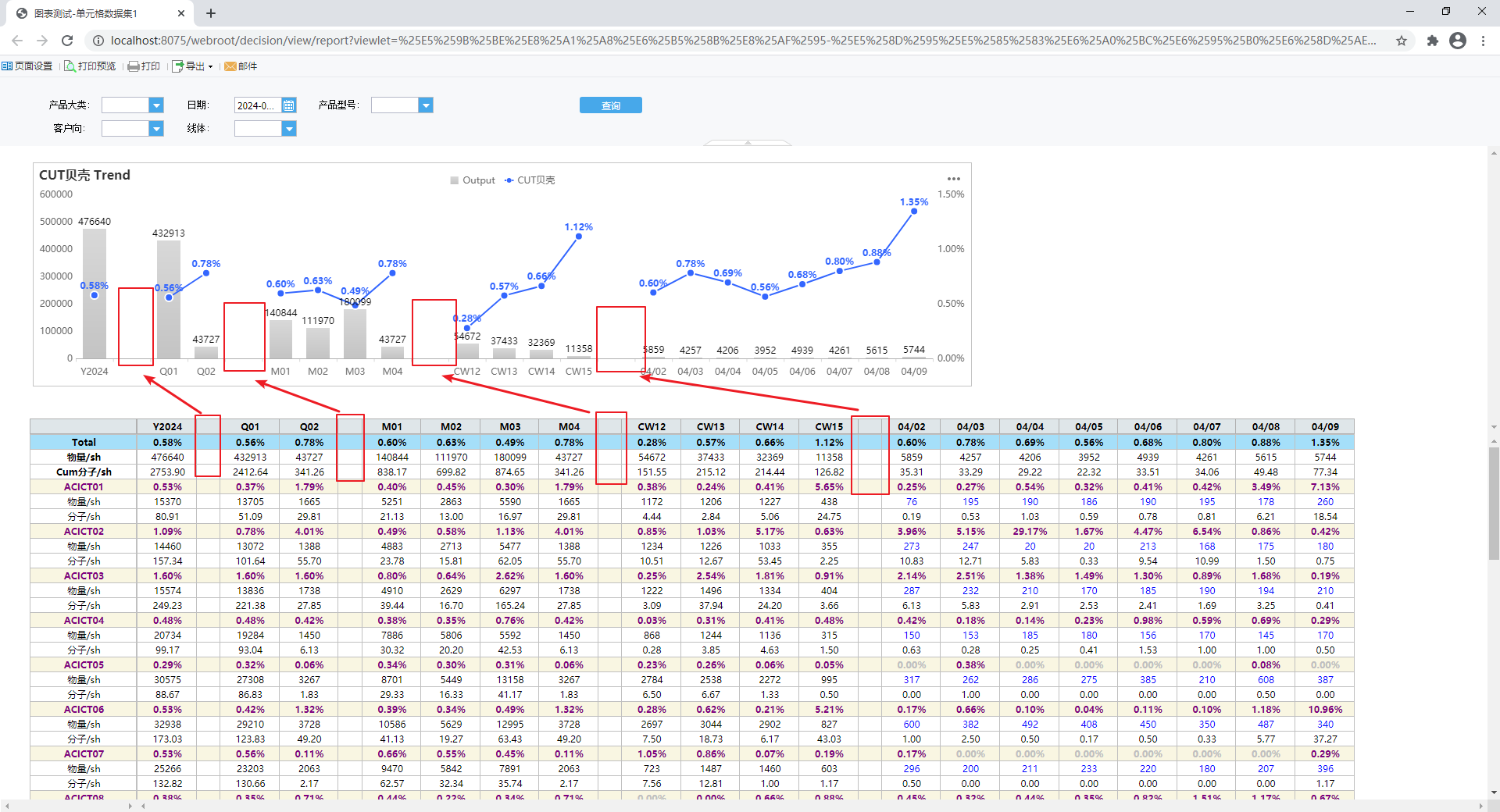Viewport: 1500px width, 812px height.
Task: Go forward in browser history
Action: coord(42,41)
